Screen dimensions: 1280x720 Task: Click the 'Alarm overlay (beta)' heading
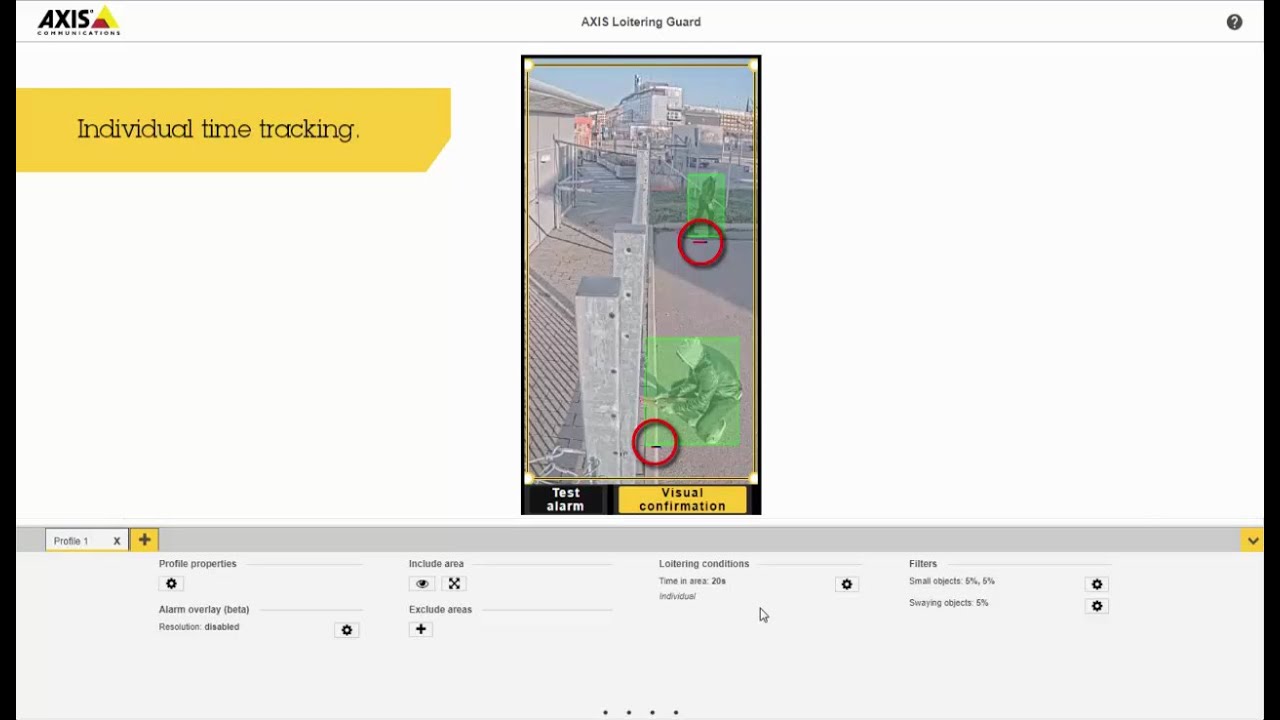coord(204,609)
